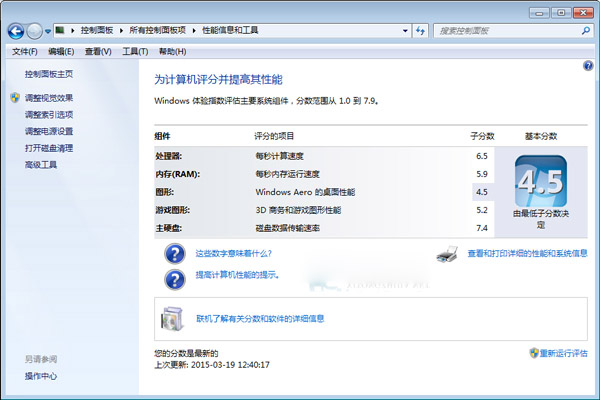Open the 帮助(H) menu
Screen dimensions: 600x400
click(173, 51)
